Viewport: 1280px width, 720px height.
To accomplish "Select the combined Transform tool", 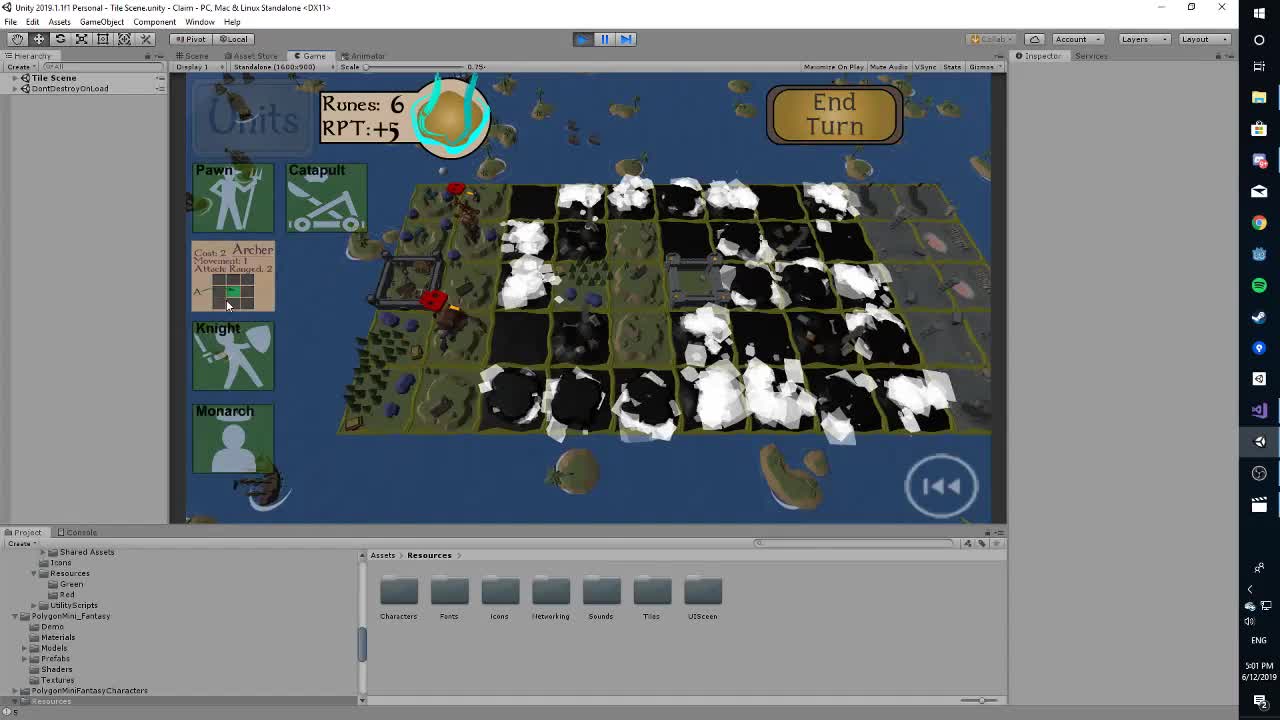I will pos(124,39).
